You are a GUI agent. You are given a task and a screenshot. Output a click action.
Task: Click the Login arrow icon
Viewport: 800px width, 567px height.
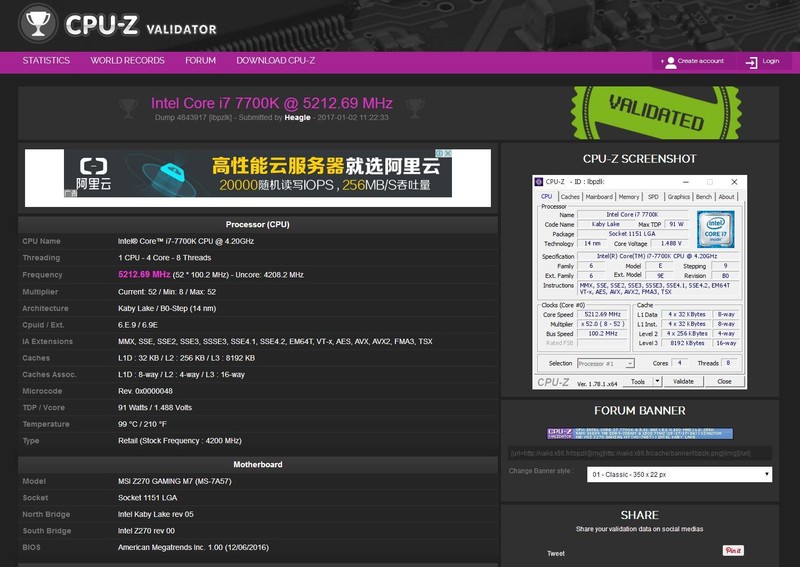click(752, 62)
